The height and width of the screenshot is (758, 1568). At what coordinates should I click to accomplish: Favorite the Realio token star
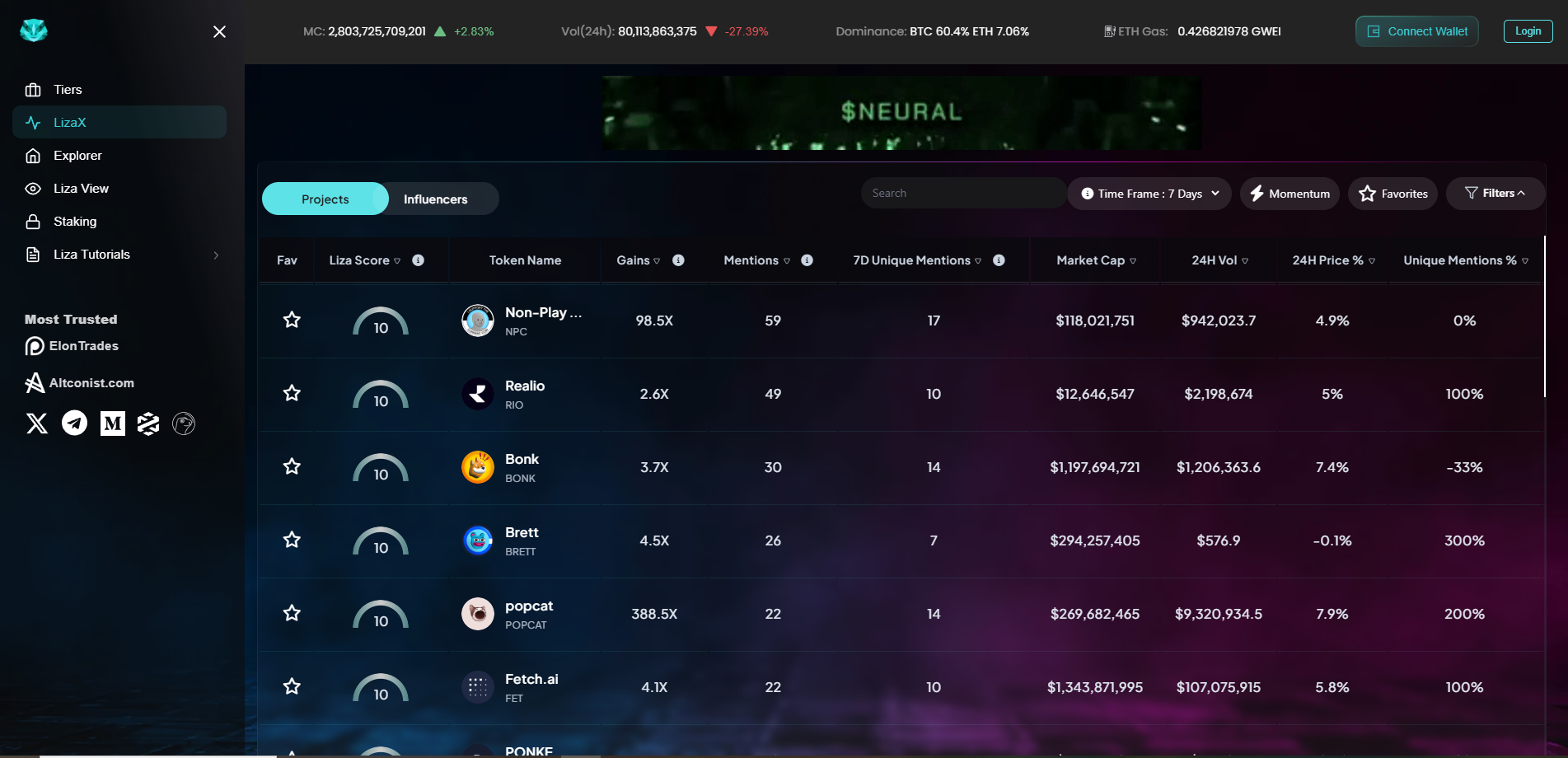click(x=292, y=393)
